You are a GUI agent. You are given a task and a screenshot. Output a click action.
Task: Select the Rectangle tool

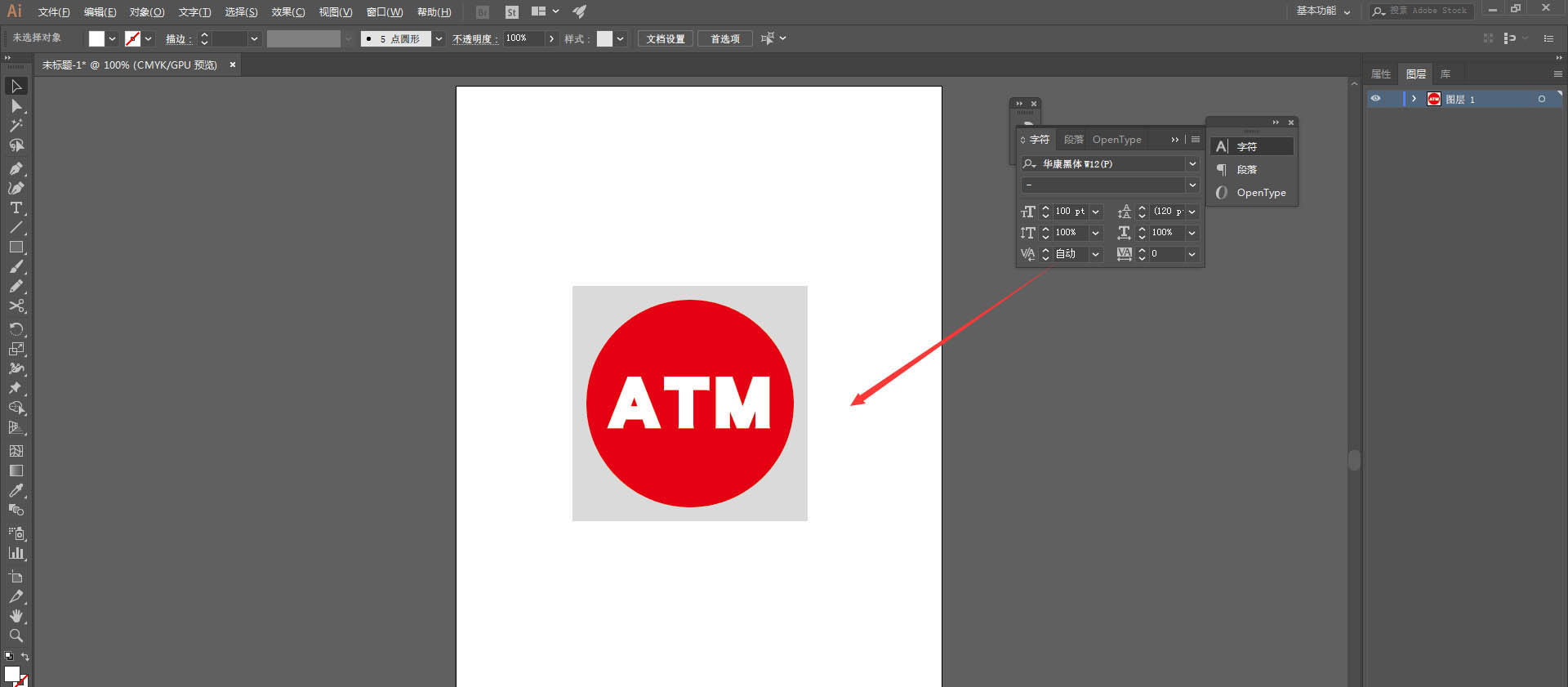point(16,247)
